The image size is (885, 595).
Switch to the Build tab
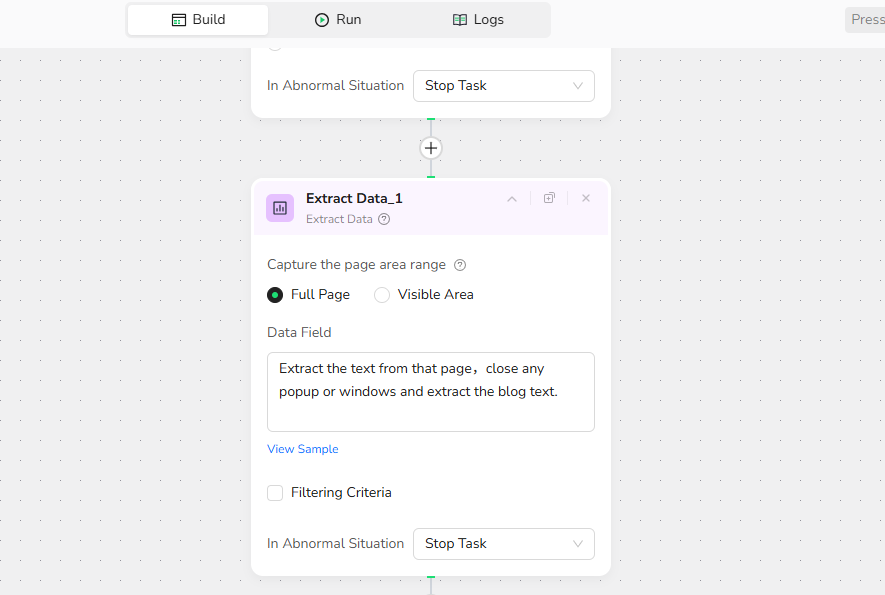[198, 20]
